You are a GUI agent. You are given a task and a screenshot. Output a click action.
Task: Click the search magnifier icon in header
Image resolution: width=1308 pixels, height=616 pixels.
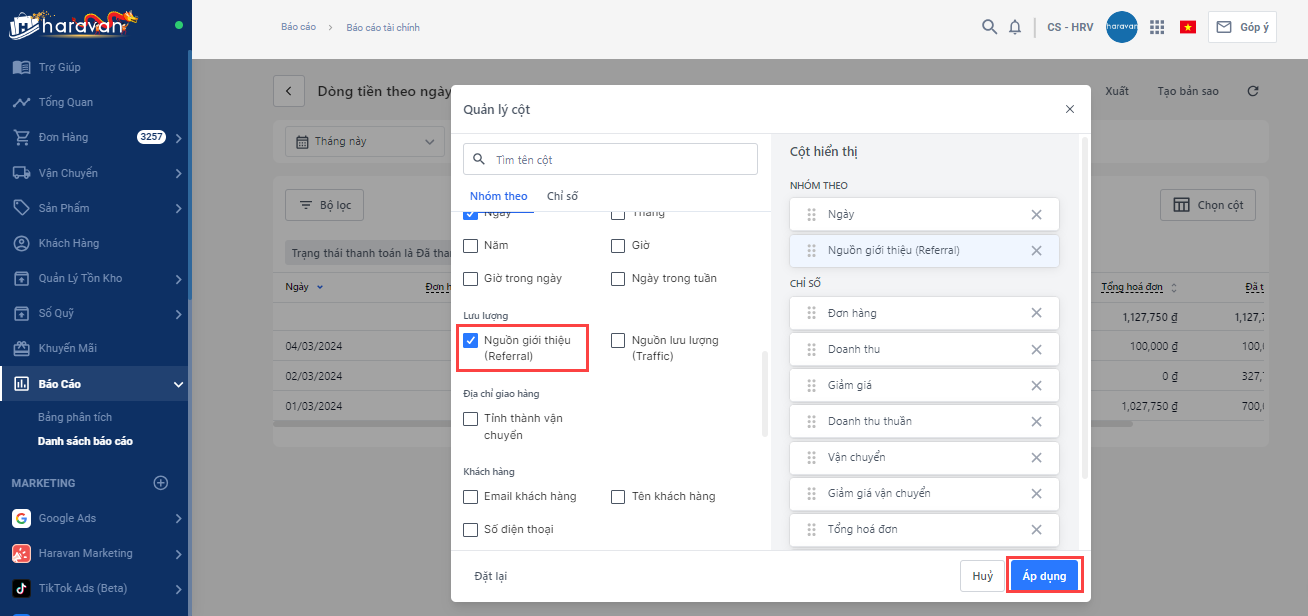pos(989,27)
